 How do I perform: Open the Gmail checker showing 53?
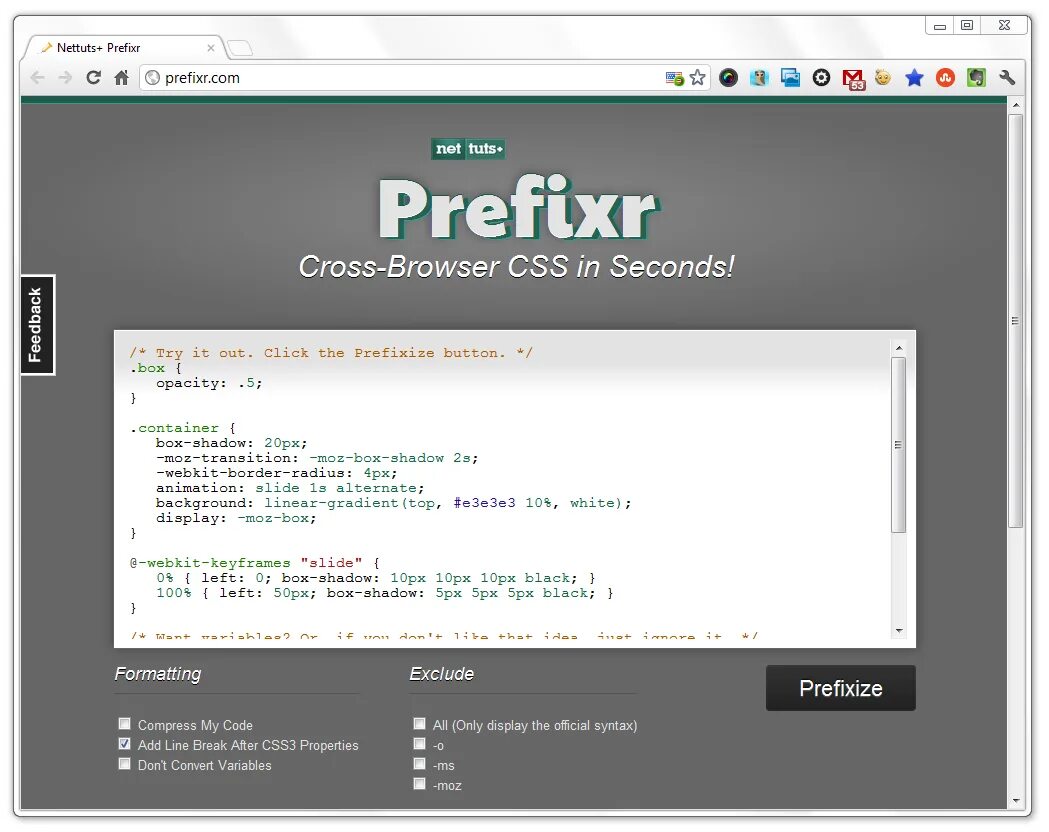[x=853, y=79]
